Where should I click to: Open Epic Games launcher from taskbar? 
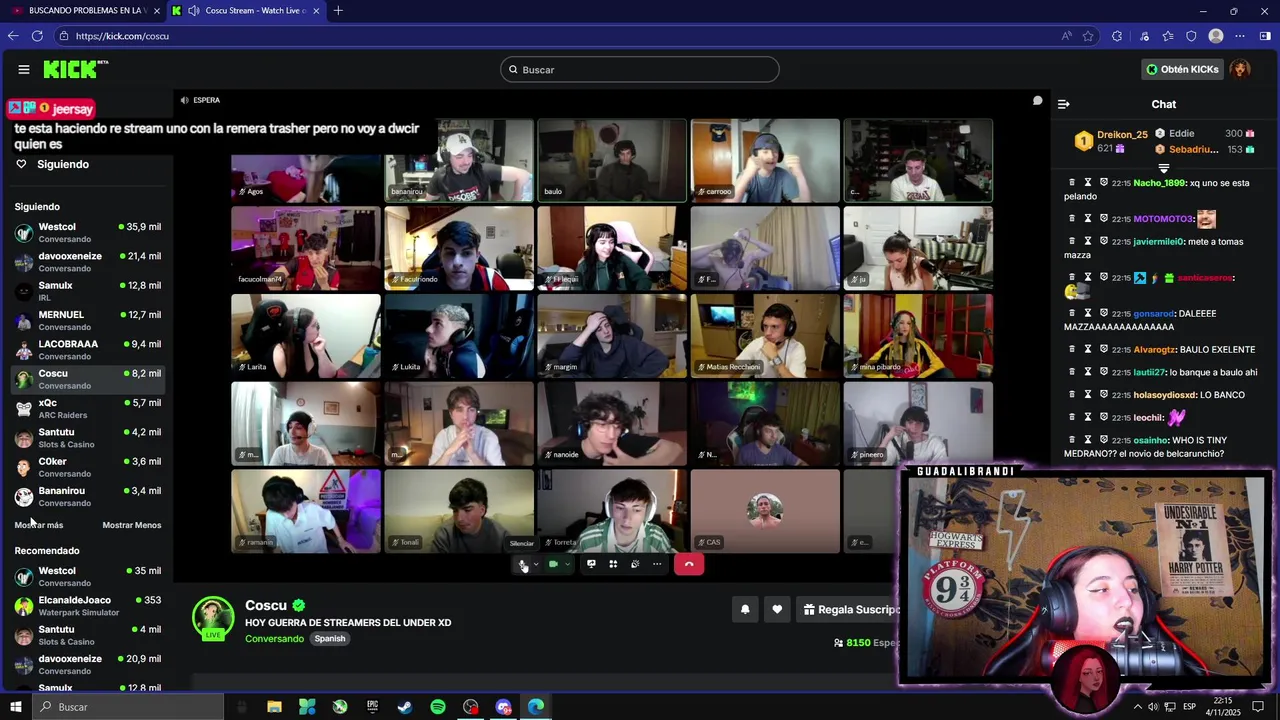pyautogui.click(x=372, y=707)
